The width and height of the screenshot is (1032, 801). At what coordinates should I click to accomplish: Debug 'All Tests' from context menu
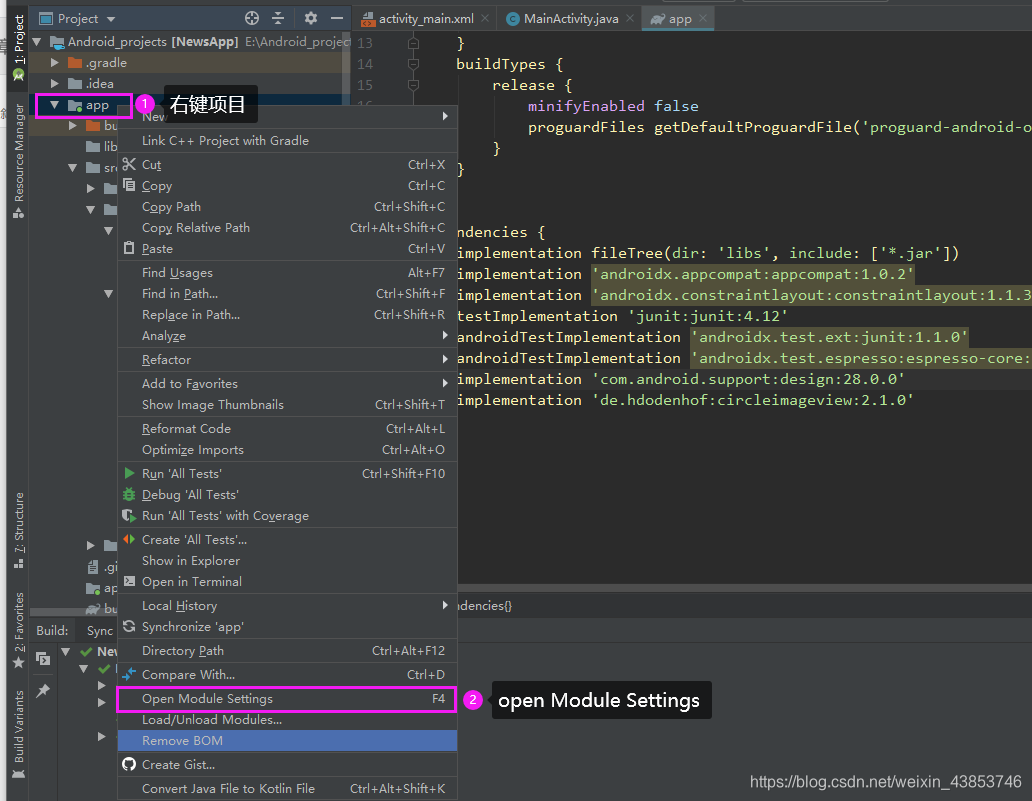point(287,495)
